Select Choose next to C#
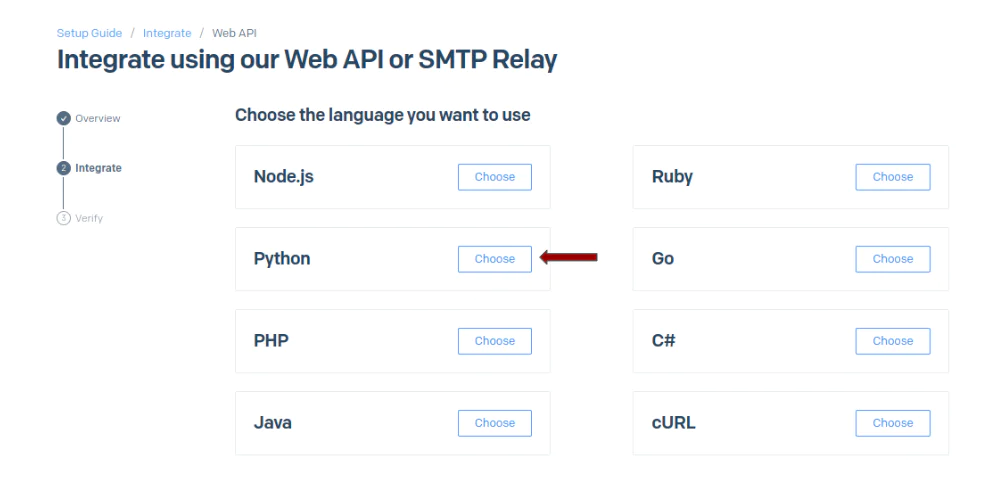Image resolution: width=985 pixels, height=494 pixels. coord(893,341)
